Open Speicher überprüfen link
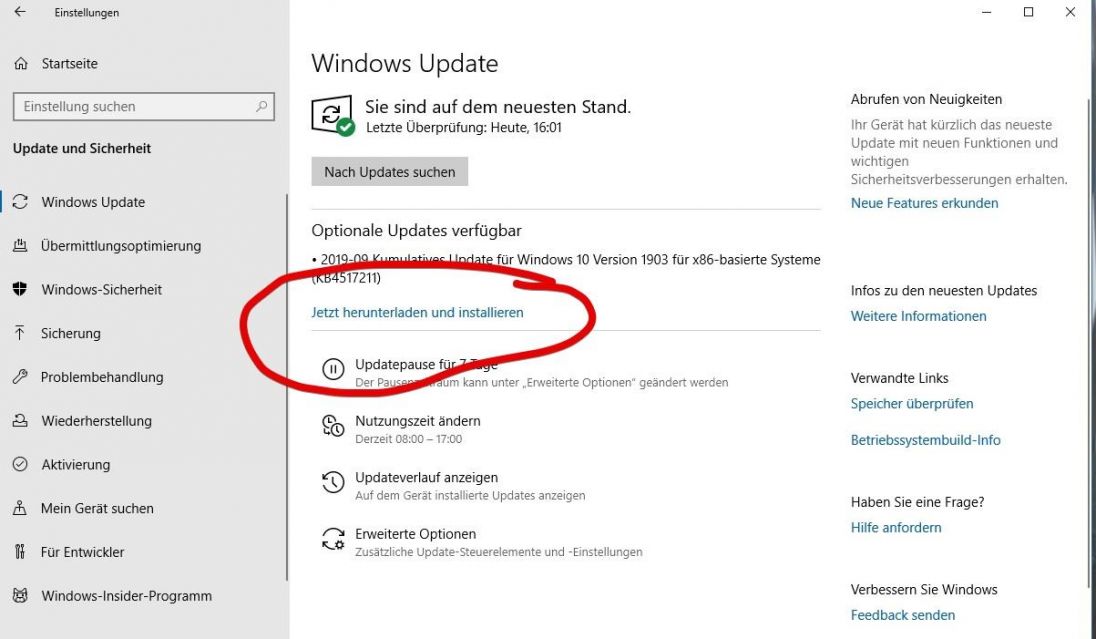The width and height of the screenshot is (1096, 639). coord(911,403)
